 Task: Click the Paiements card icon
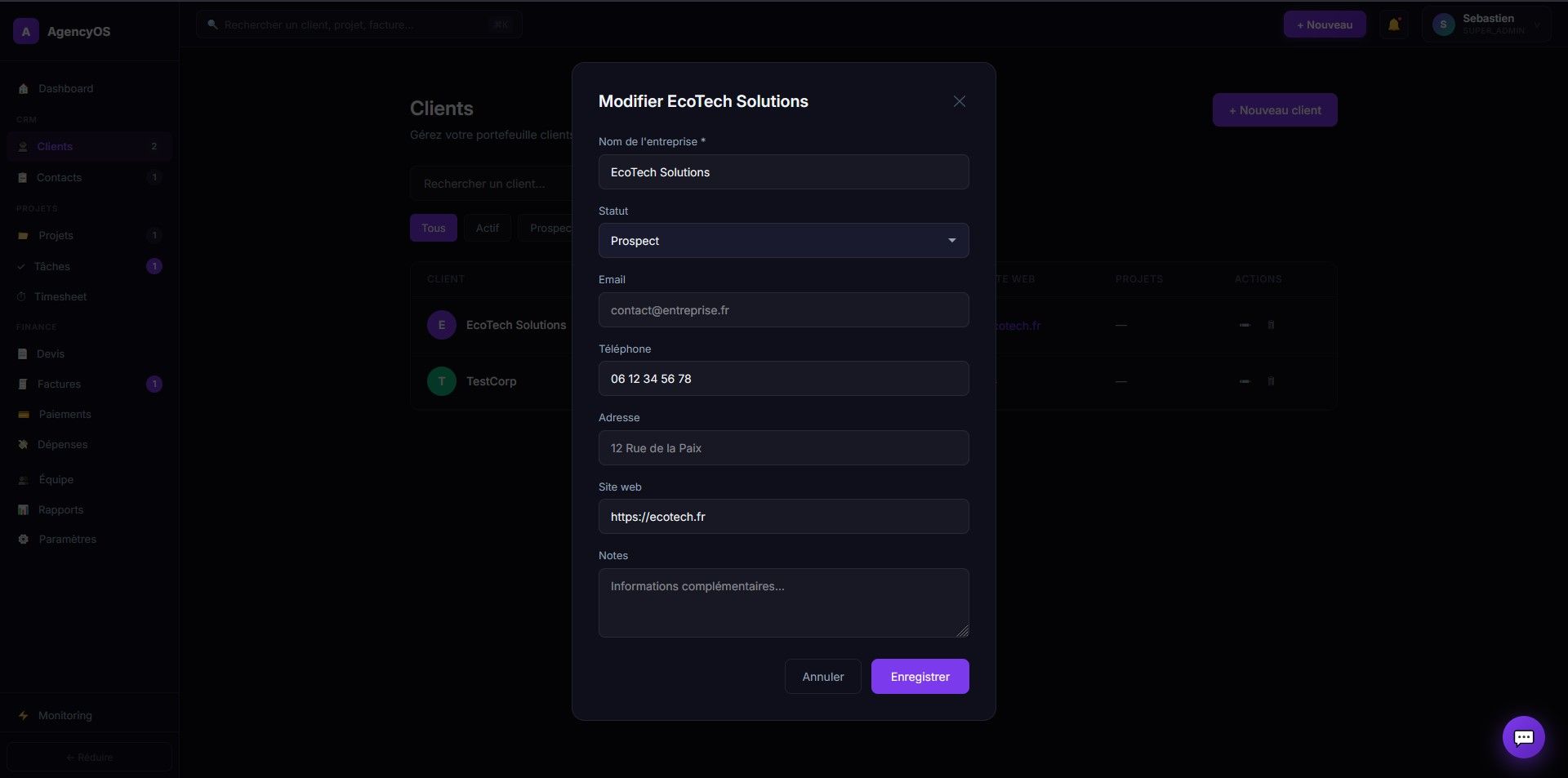[x=24, y=415]
